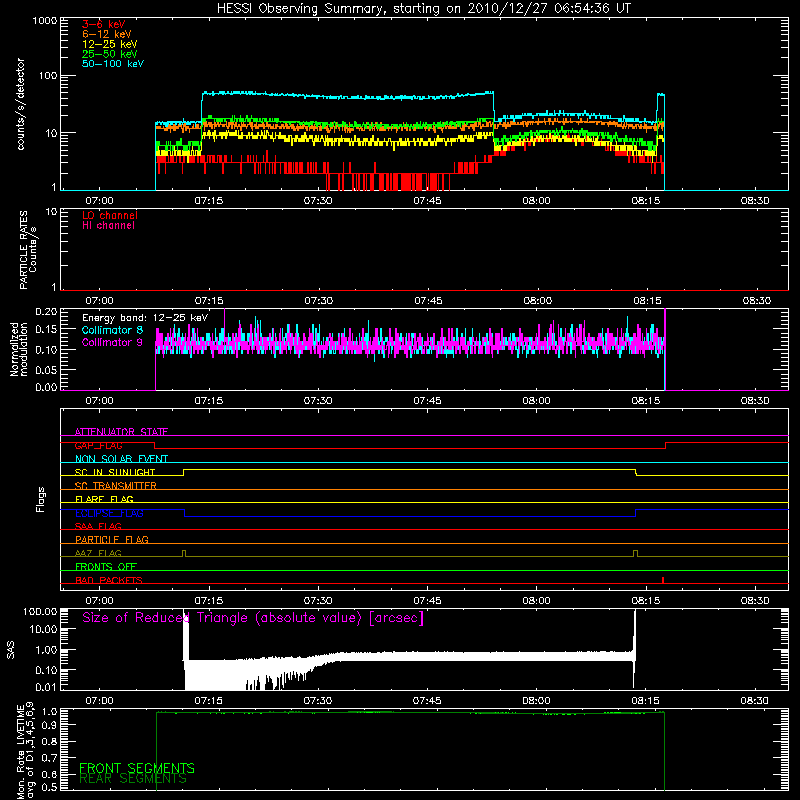Click the SAS vertical axis label
800x800 pixels.
(x=11, y=650)
